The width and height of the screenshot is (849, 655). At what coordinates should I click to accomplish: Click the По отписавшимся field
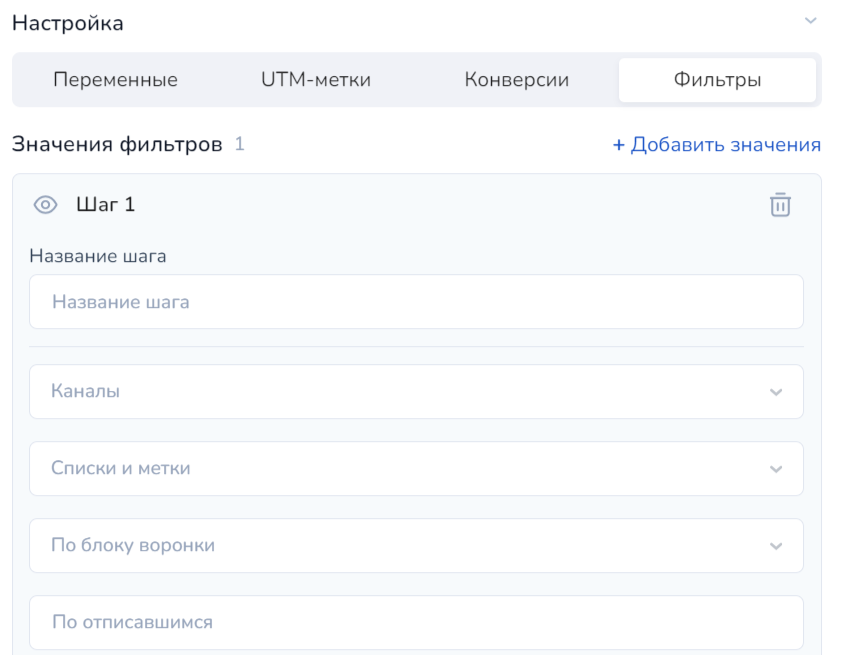coord(416,623)
